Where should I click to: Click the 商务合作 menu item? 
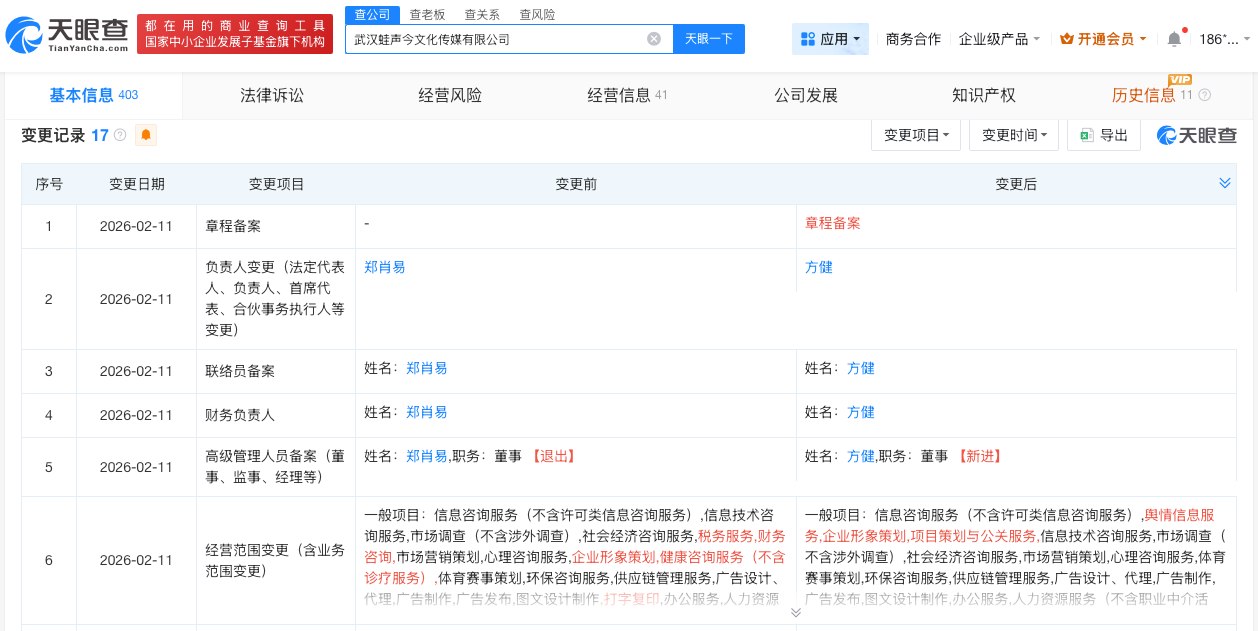[x=912, y=38]
